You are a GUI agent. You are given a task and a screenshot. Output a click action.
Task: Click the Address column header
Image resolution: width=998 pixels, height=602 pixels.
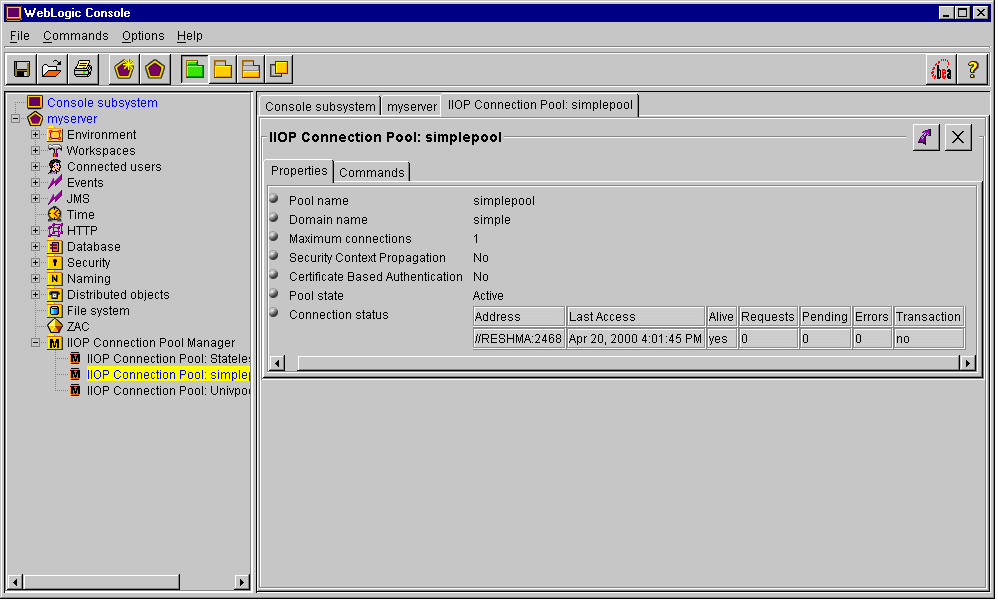[x=519, y=317]
